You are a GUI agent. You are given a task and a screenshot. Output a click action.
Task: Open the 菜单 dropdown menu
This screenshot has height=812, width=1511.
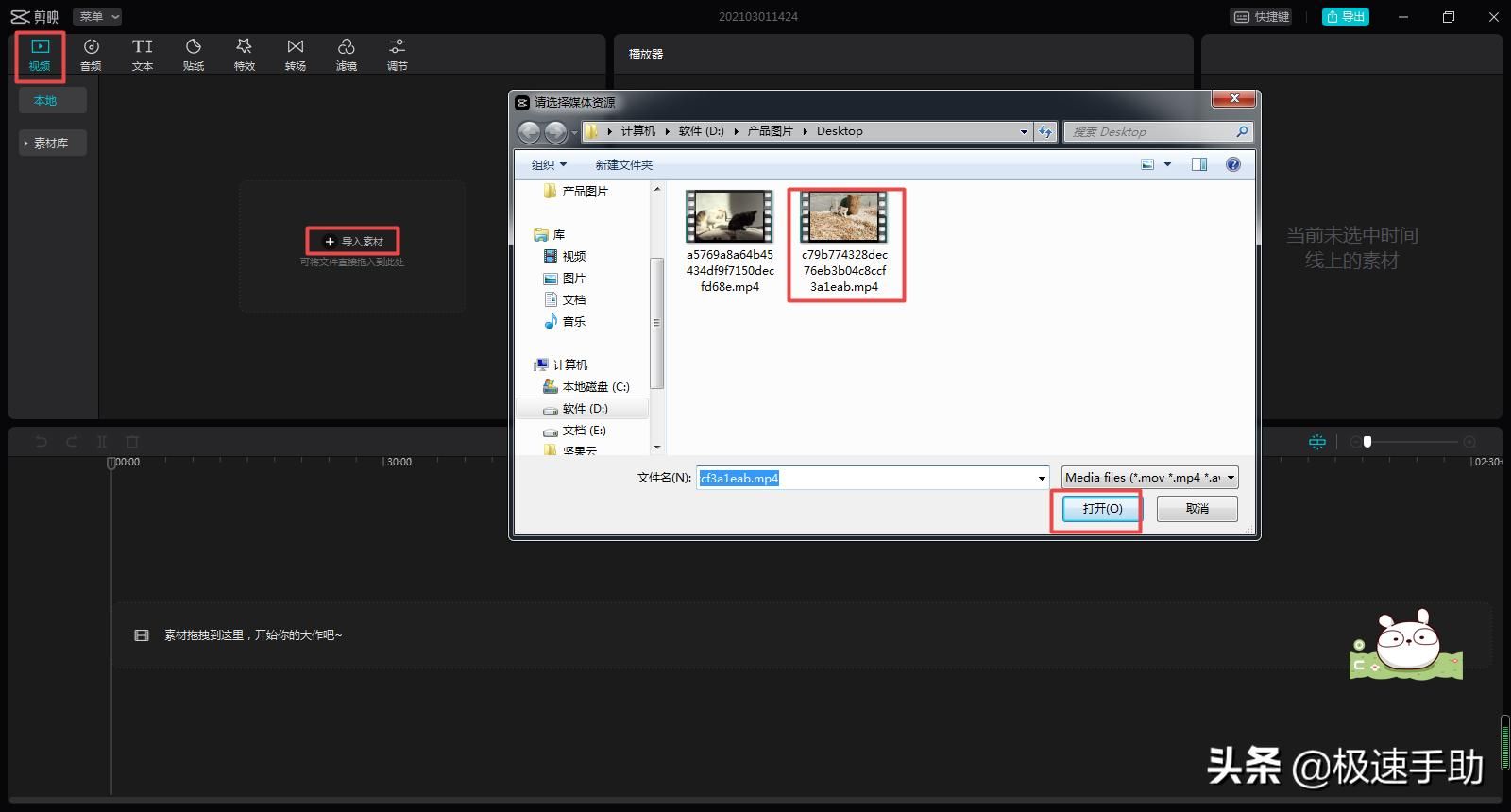(x=98, y=17)
